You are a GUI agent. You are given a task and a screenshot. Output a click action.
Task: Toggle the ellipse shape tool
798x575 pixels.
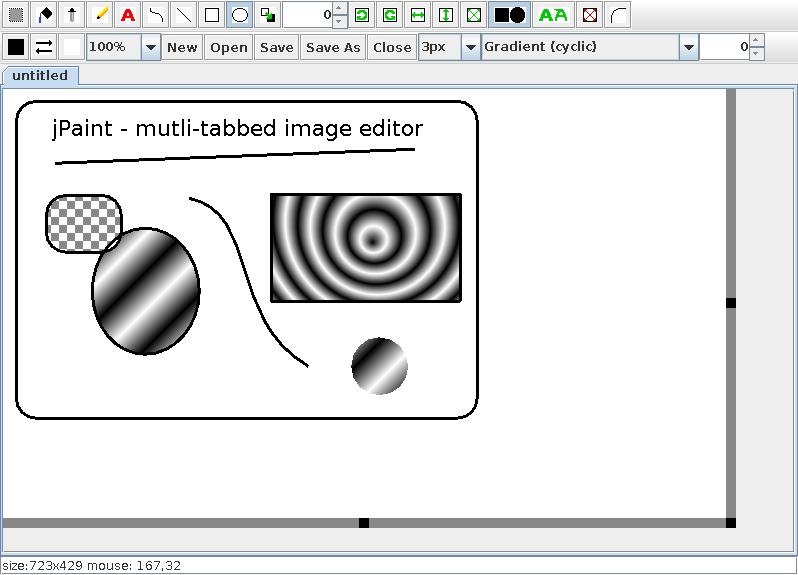240,15
